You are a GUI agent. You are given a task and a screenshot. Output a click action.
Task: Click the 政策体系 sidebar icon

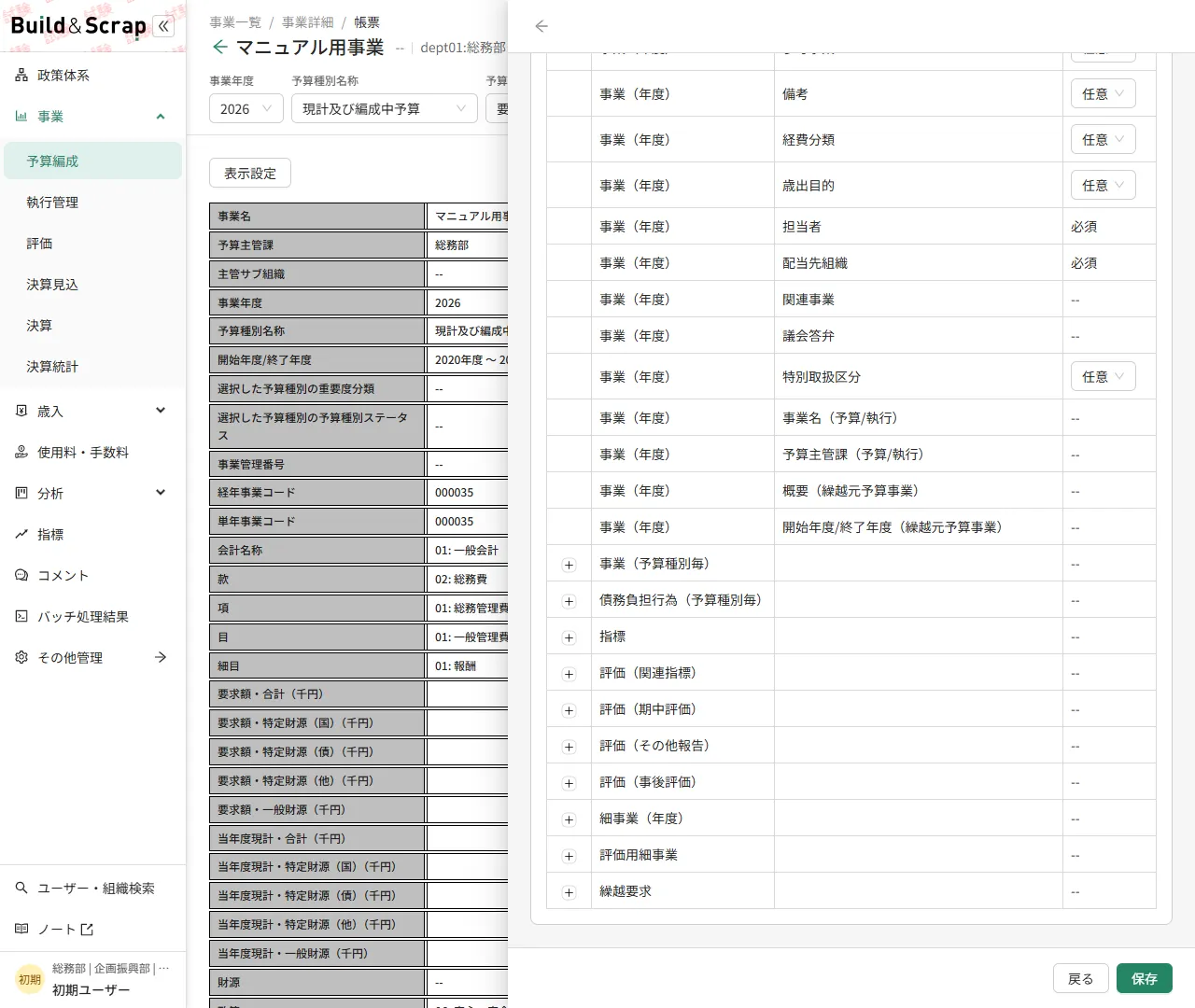click(x=21, y=76)
